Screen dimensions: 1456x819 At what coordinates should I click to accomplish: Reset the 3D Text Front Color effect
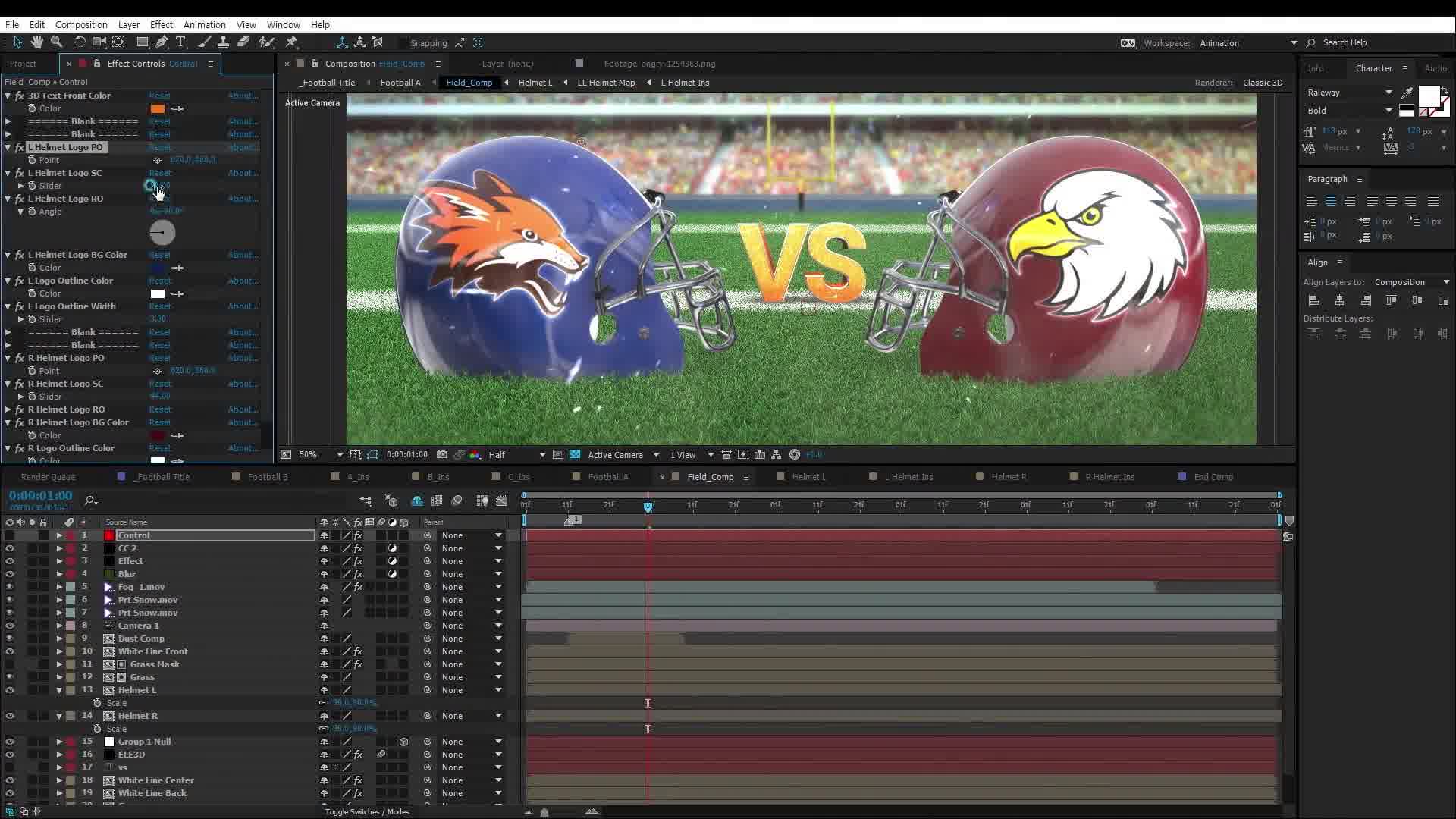[160, 96]
